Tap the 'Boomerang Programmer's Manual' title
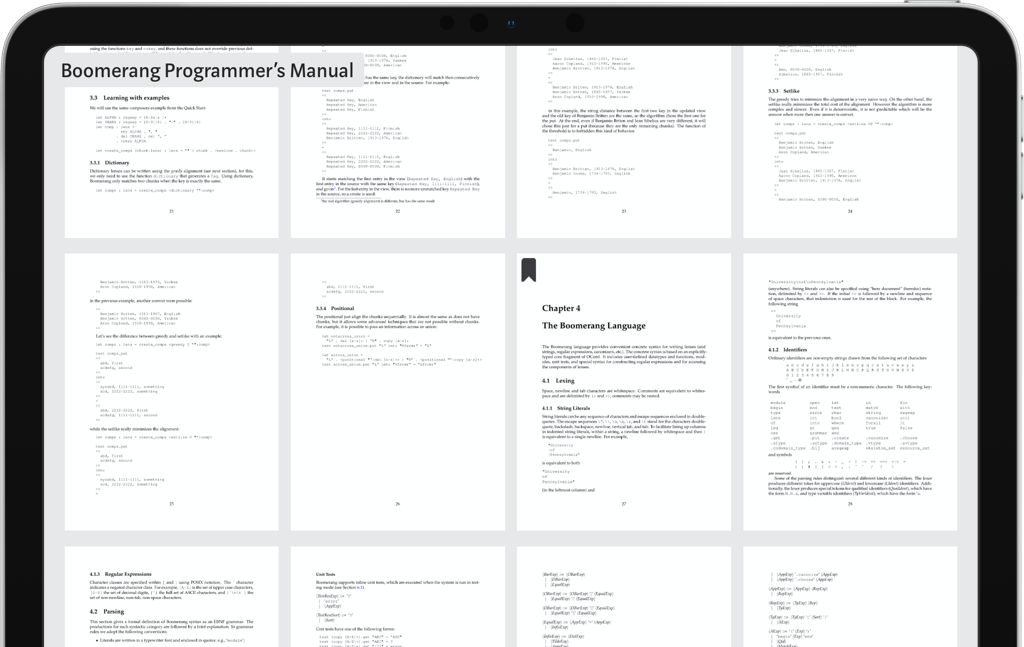The width and height of the screenshot is (1024, 647). [207, 70]
